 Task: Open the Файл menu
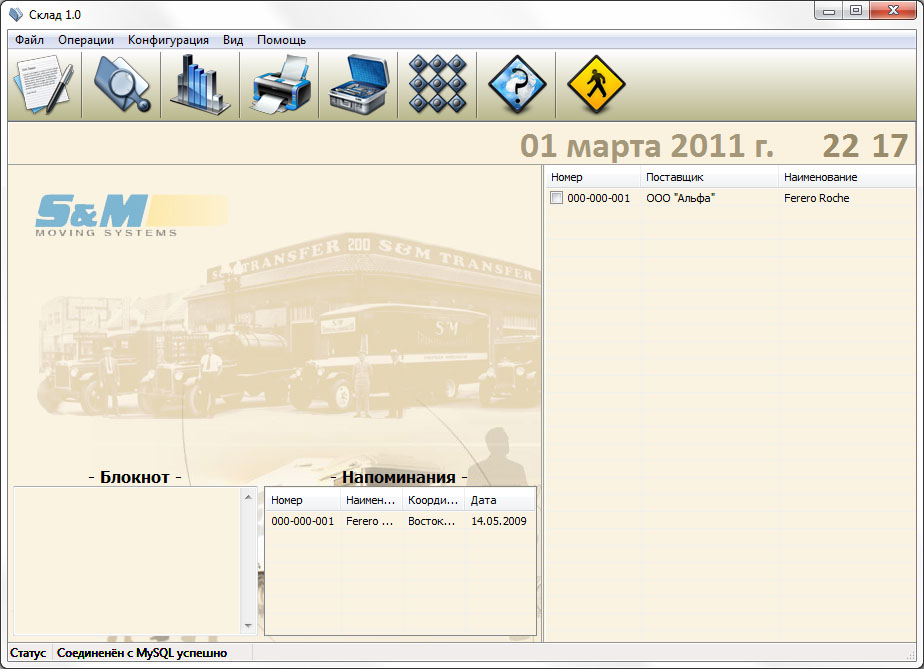[x=29, y=40]
